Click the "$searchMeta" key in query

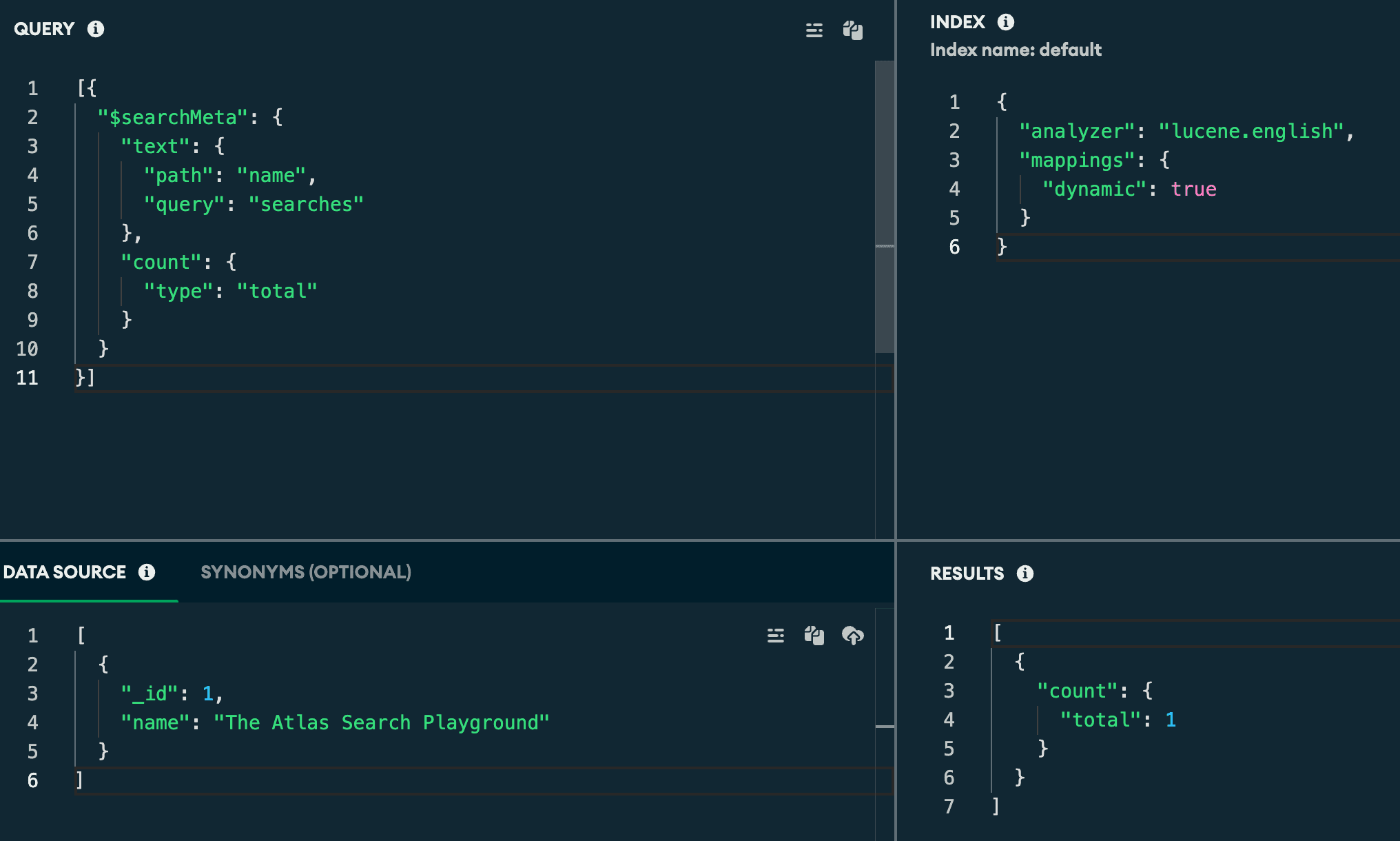(x=172, y=118)
